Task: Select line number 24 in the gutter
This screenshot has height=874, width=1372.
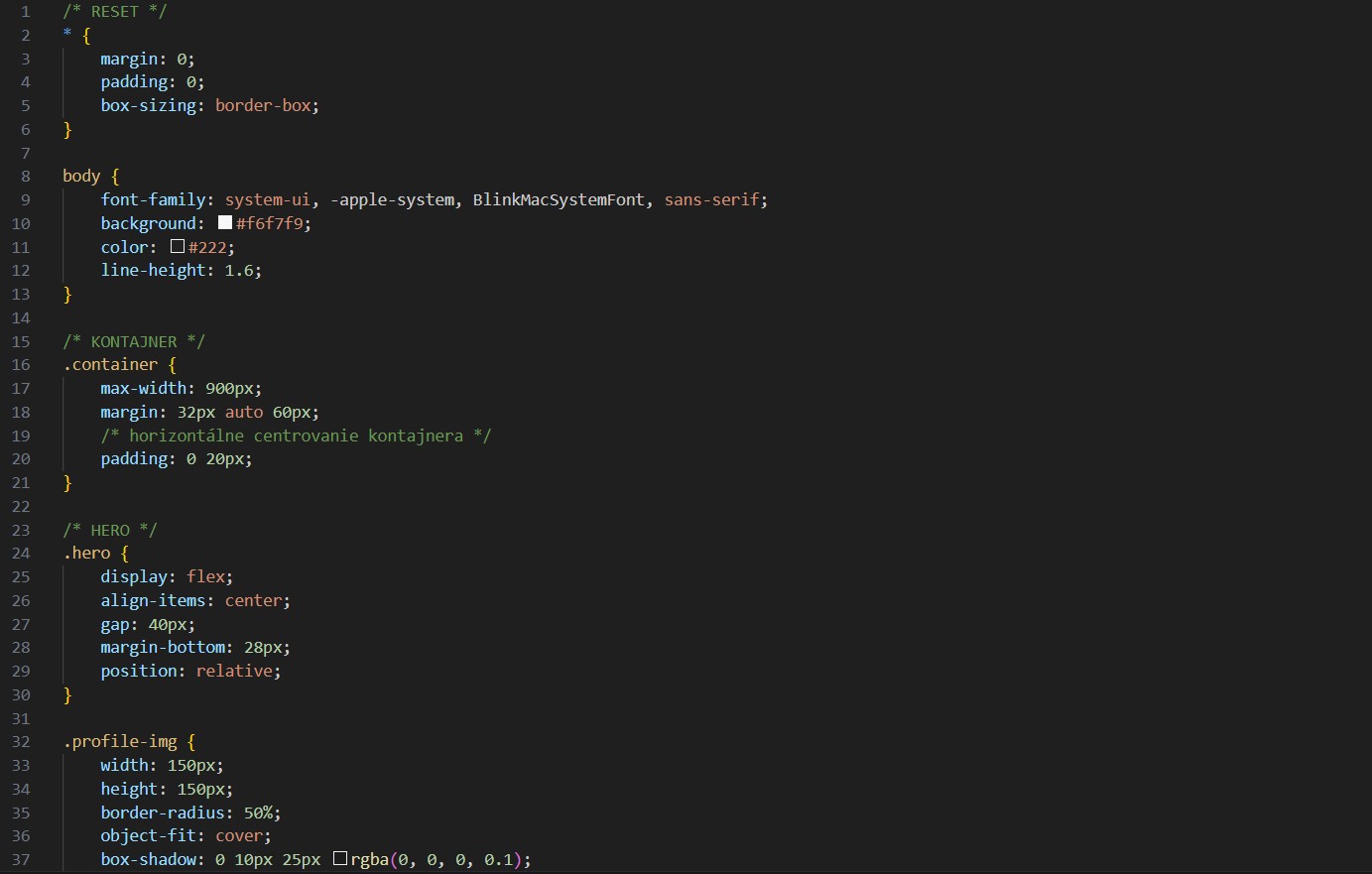Action: point(21,553)
